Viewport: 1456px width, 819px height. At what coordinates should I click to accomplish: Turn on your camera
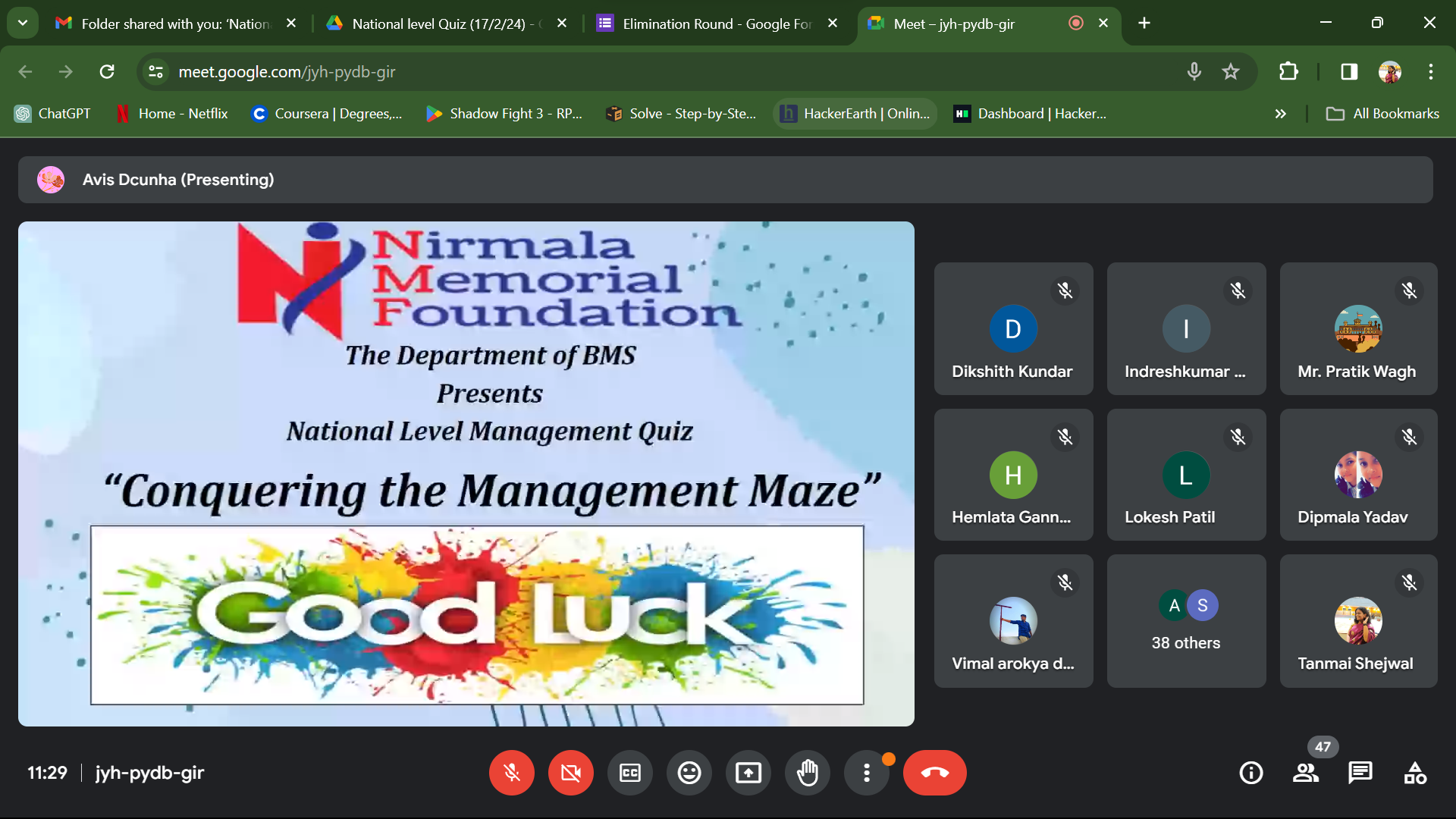(571, 773)
